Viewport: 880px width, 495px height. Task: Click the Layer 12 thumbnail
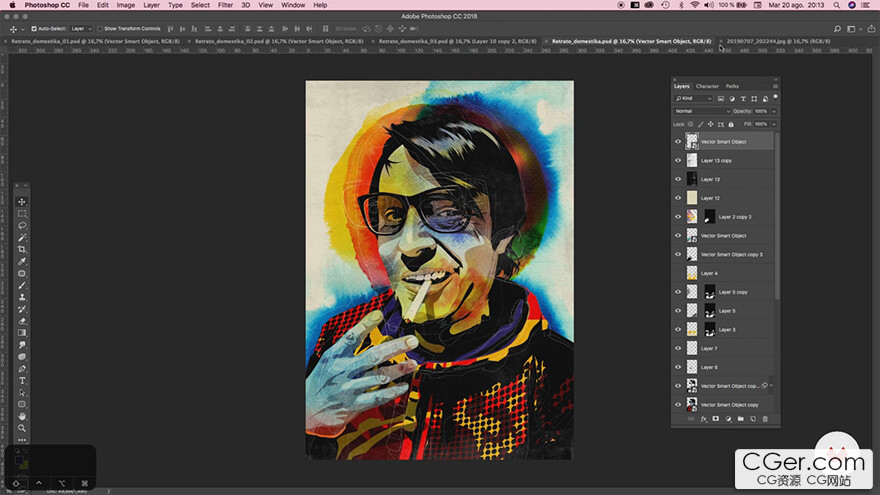[692, 198]
